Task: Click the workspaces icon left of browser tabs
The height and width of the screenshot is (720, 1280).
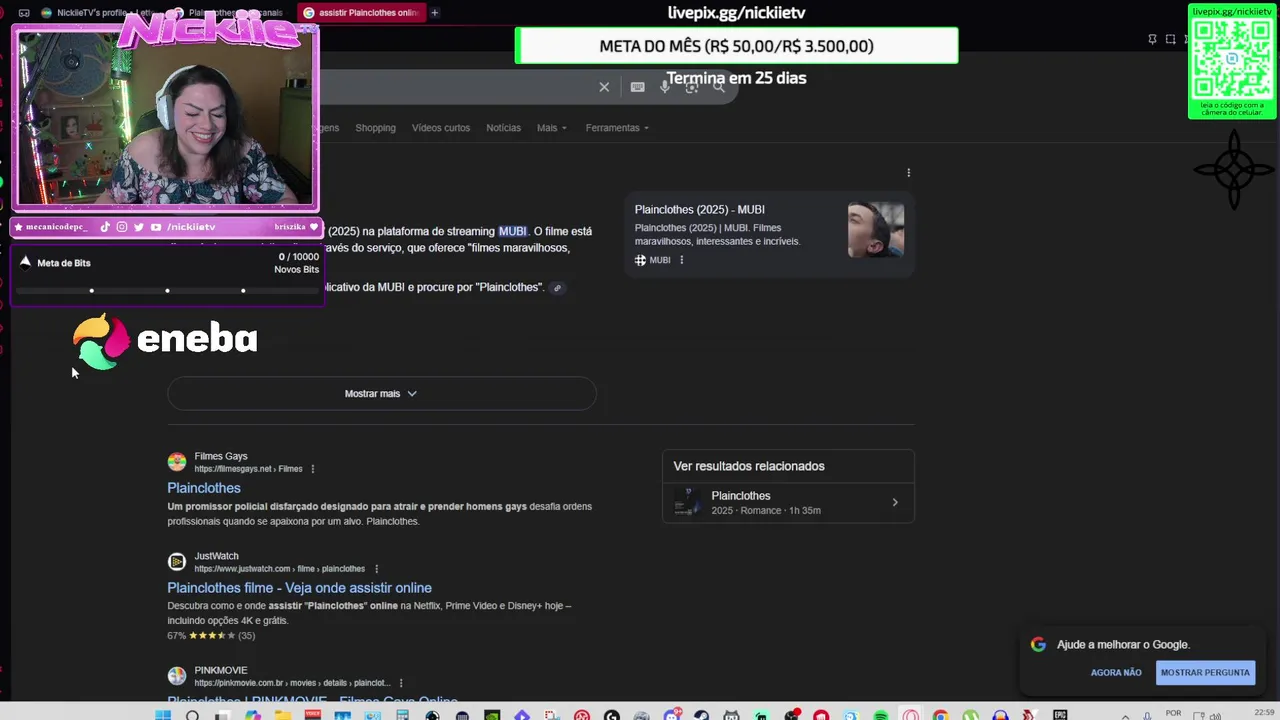Action: 24,13
